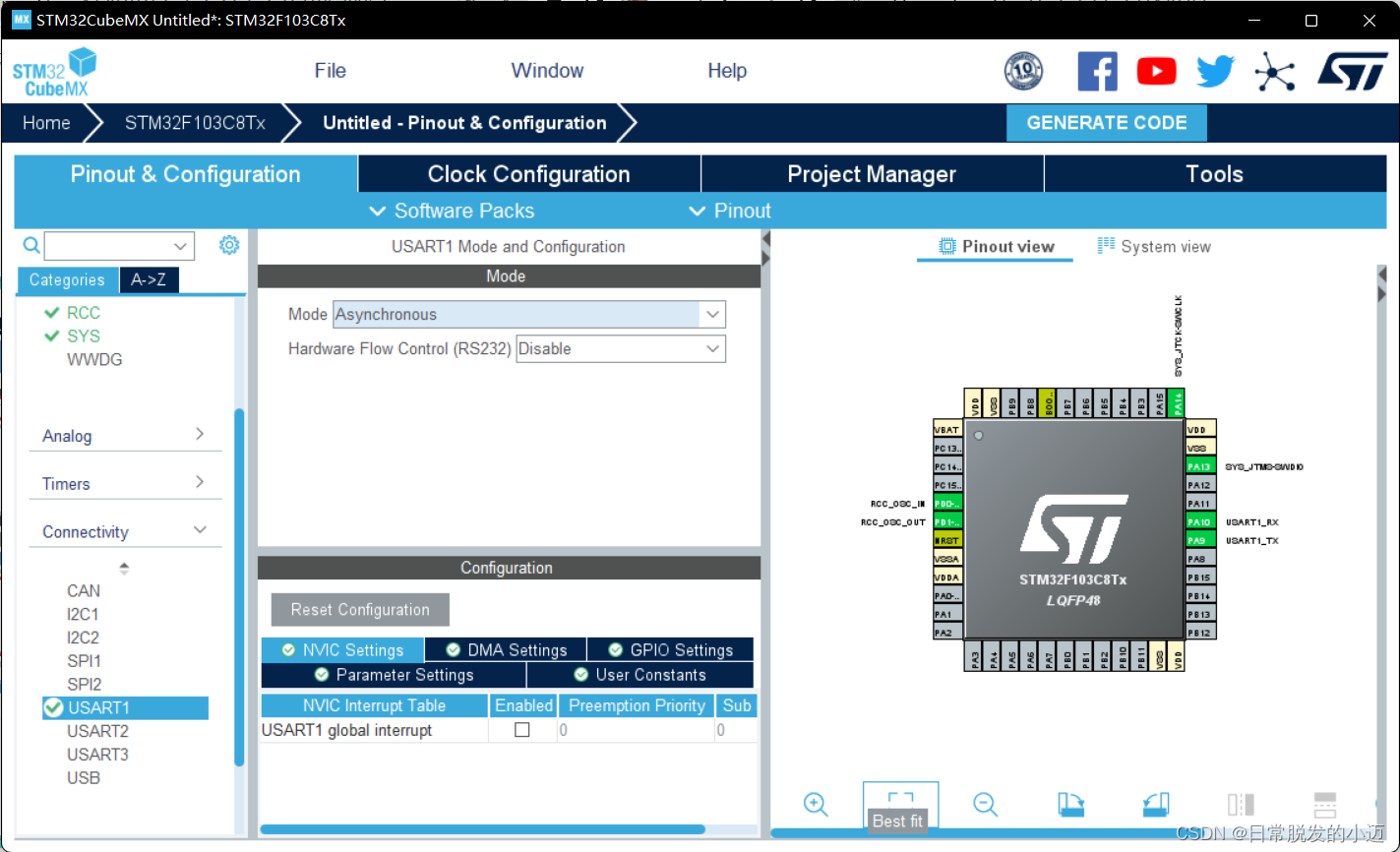
Task: Click the configuration panel horizontal scrollbar
Action: tap(482, 829)
